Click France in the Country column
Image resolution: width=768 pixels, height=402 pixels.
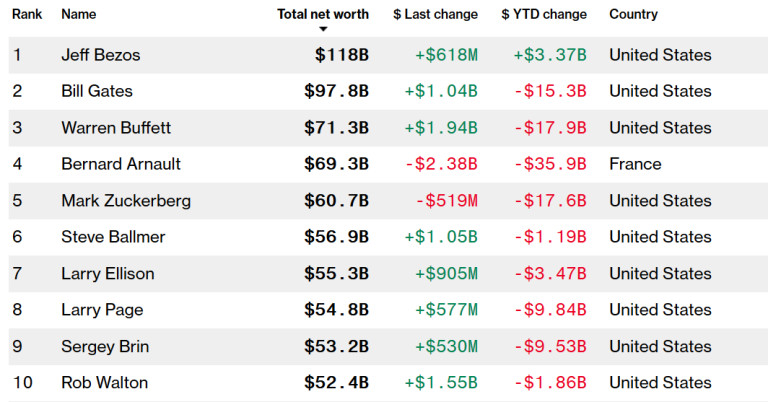pos(635,164)
